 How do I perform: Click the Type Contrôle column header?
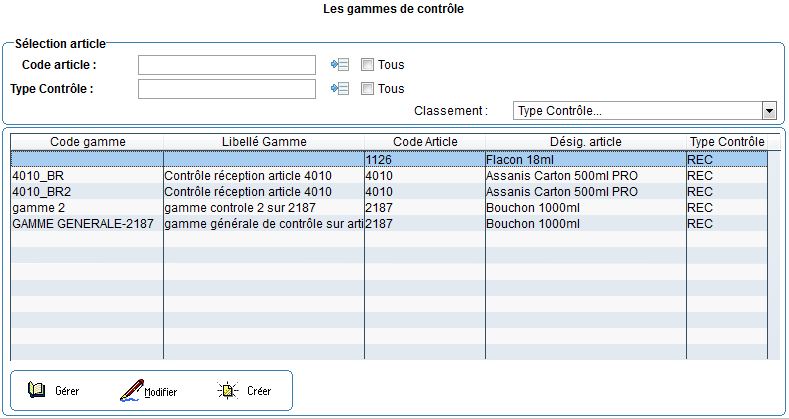click(x=727, y=142)
